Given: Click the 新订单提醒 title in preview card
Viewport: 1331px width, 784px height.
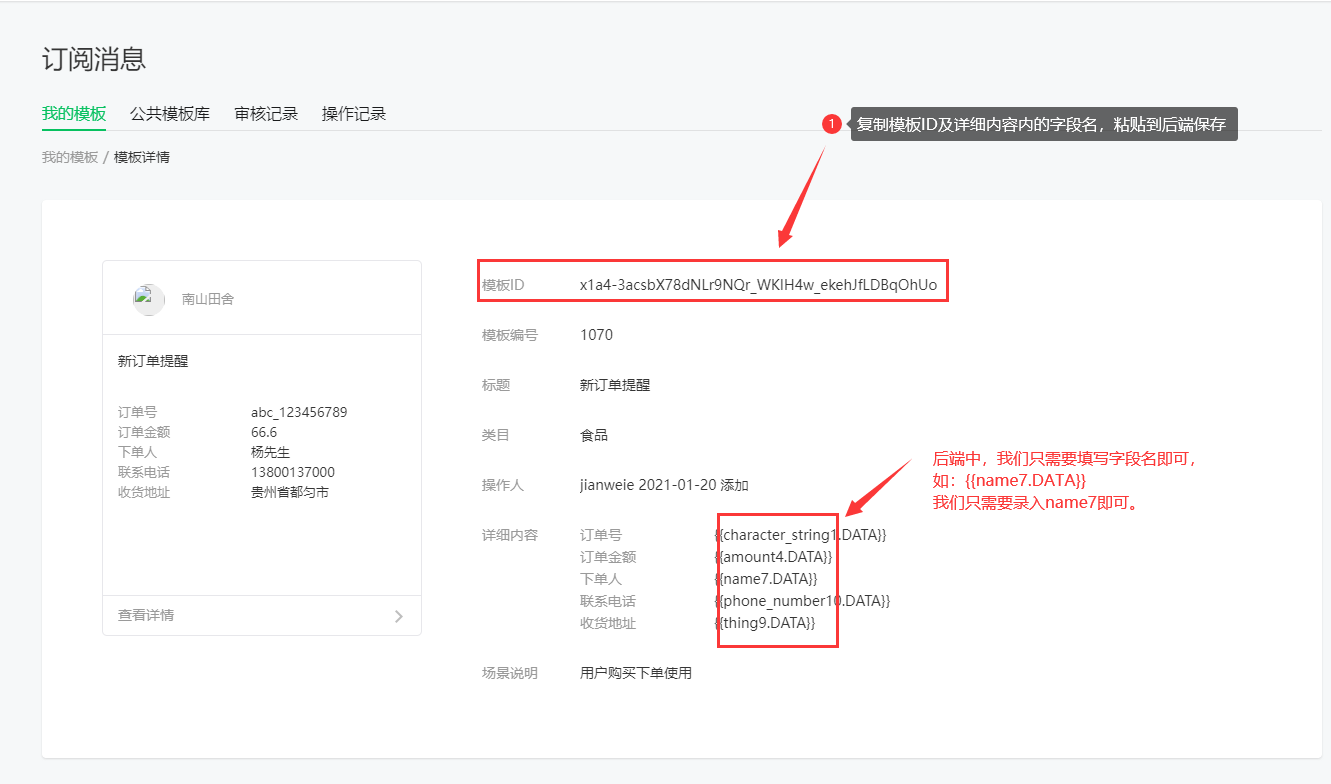Looking at the screenshot, I should [153, 361].
